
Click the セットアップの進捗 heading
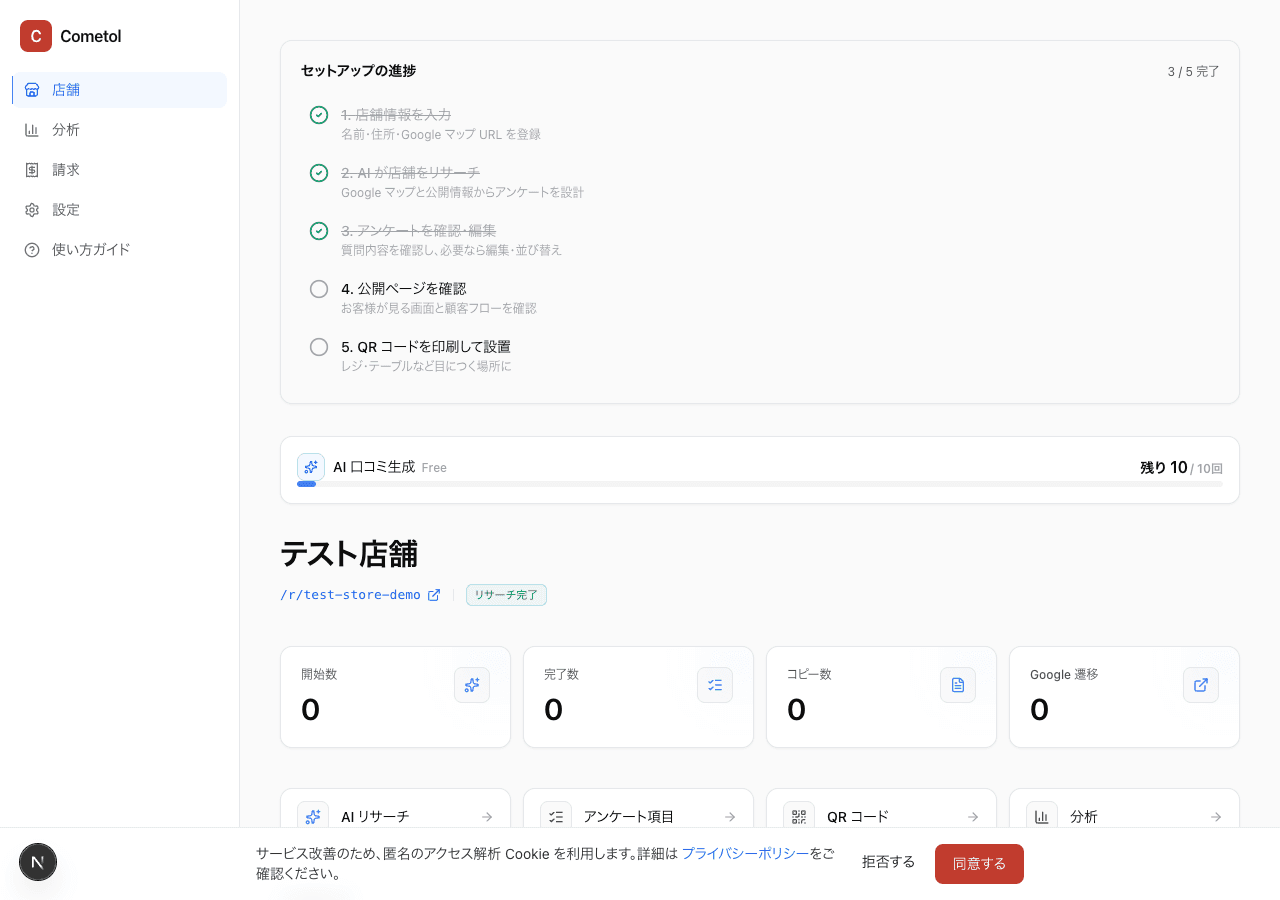pyautogui.click(x=358, y=71)
